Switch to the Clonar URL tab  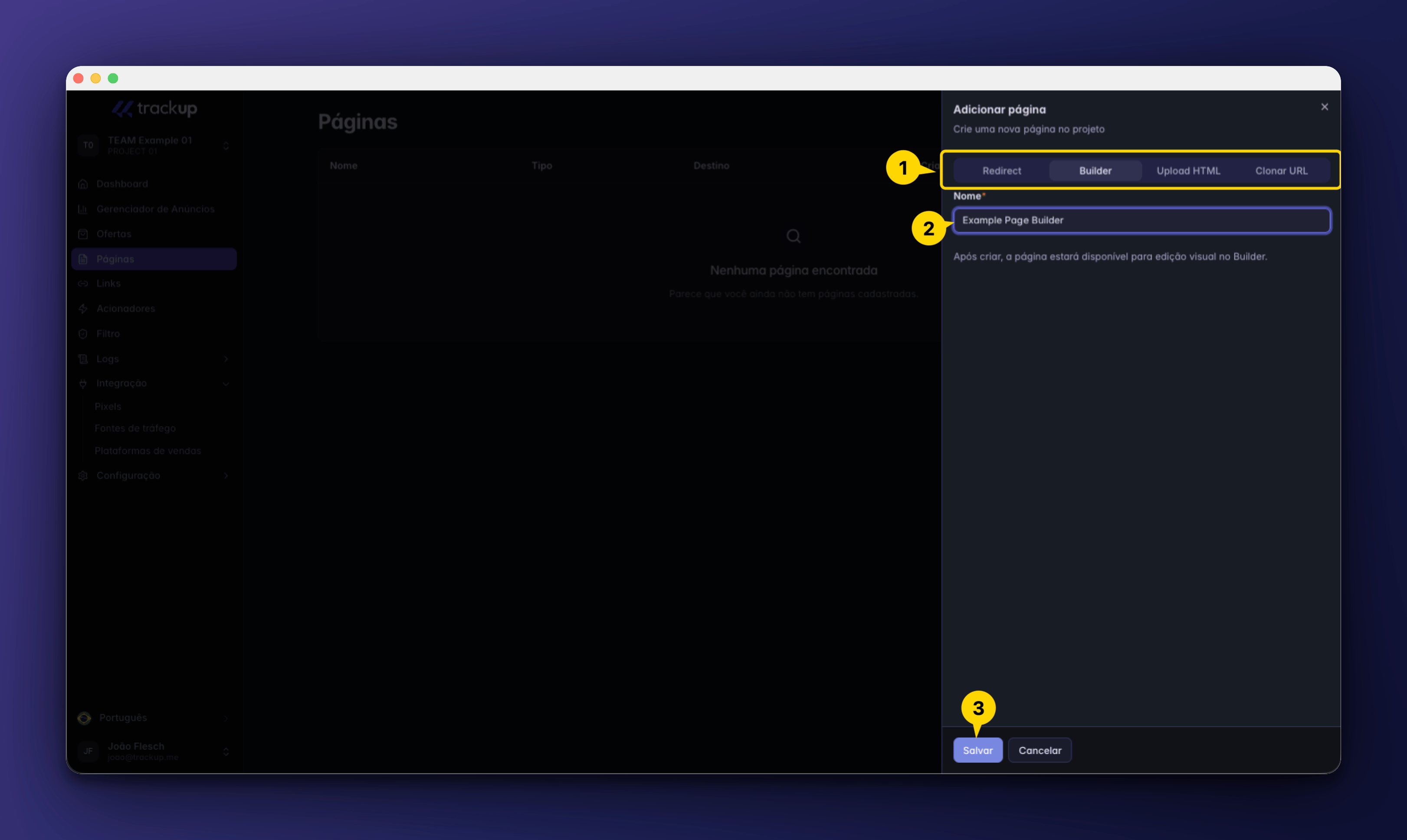(x=1281, y=171)
